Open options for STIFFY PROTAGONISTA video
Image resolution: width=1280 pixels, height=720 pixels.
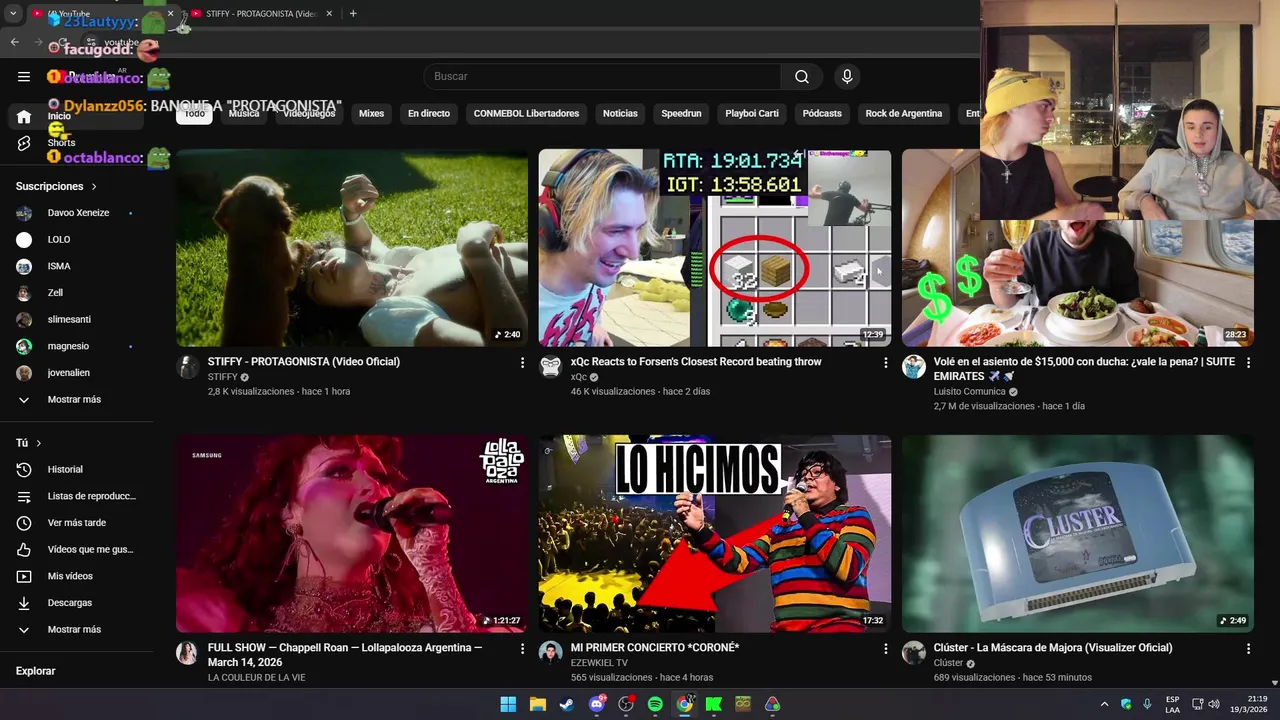coord(522,363)
